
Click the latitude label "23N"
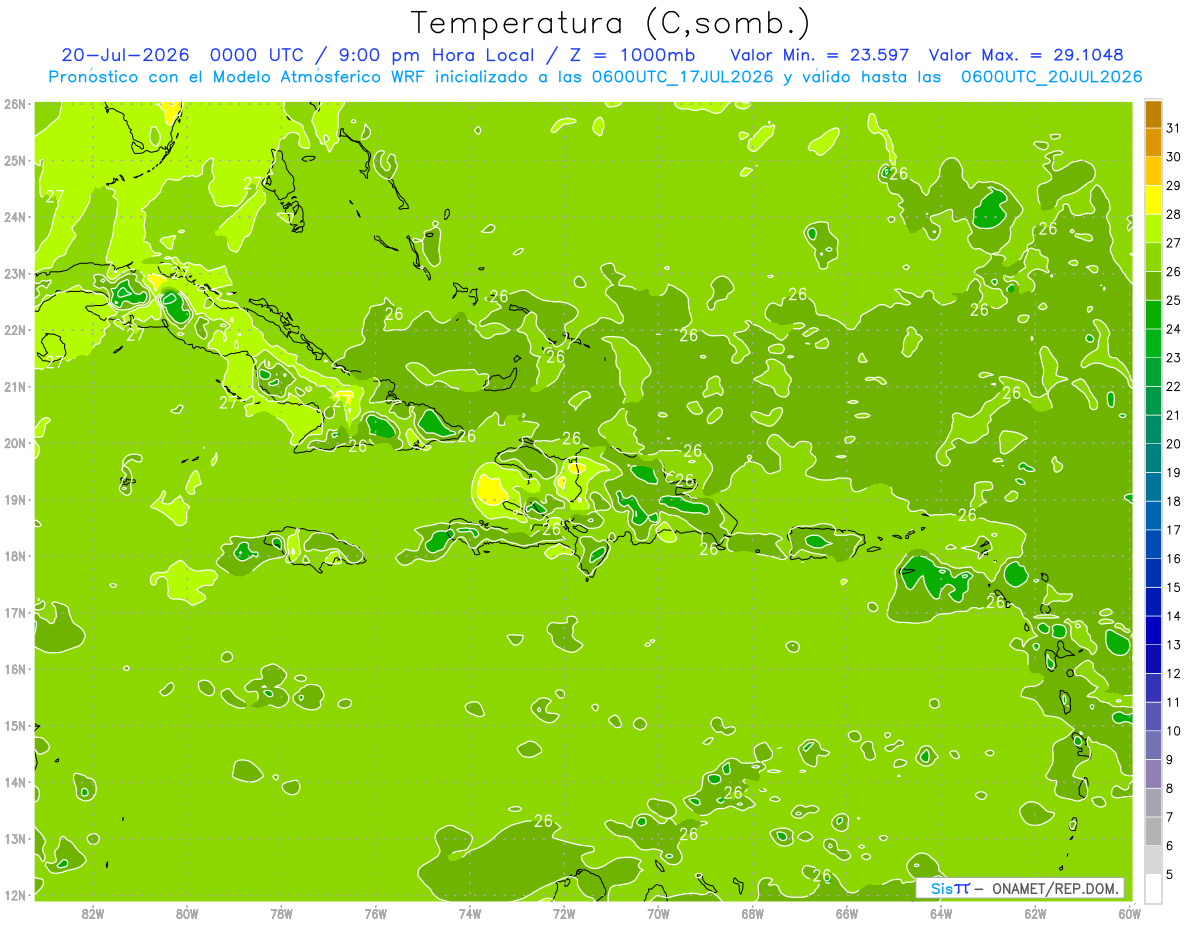point(15,274)
